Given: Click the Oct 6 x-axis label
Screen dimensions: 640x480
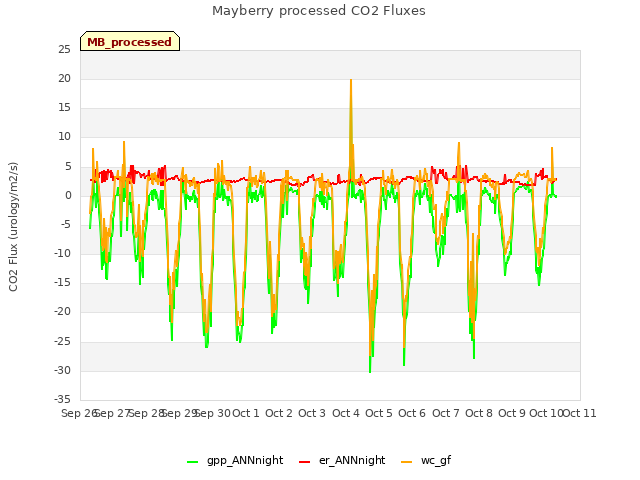Looking at the screenshot, I should tap(412, 413).
